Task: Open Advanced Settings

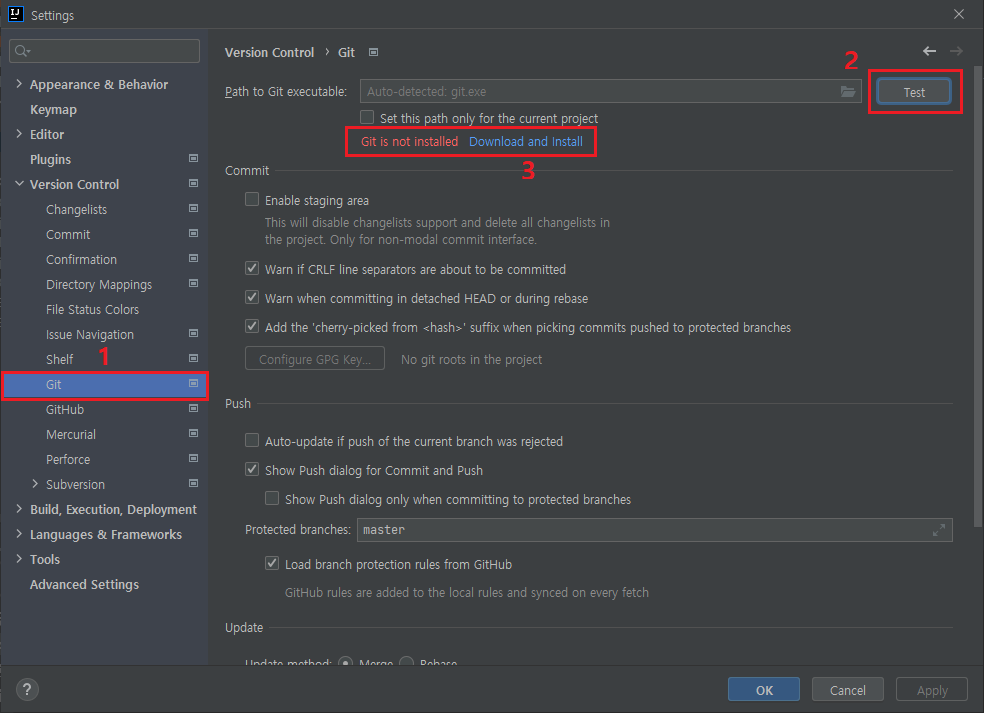Action: coord(84,584)
